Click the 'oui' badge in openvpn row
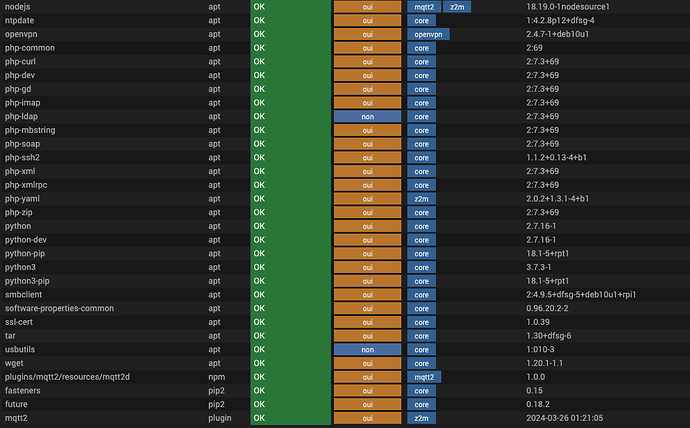This screenshot has width=690, height=428. [367, 34]
